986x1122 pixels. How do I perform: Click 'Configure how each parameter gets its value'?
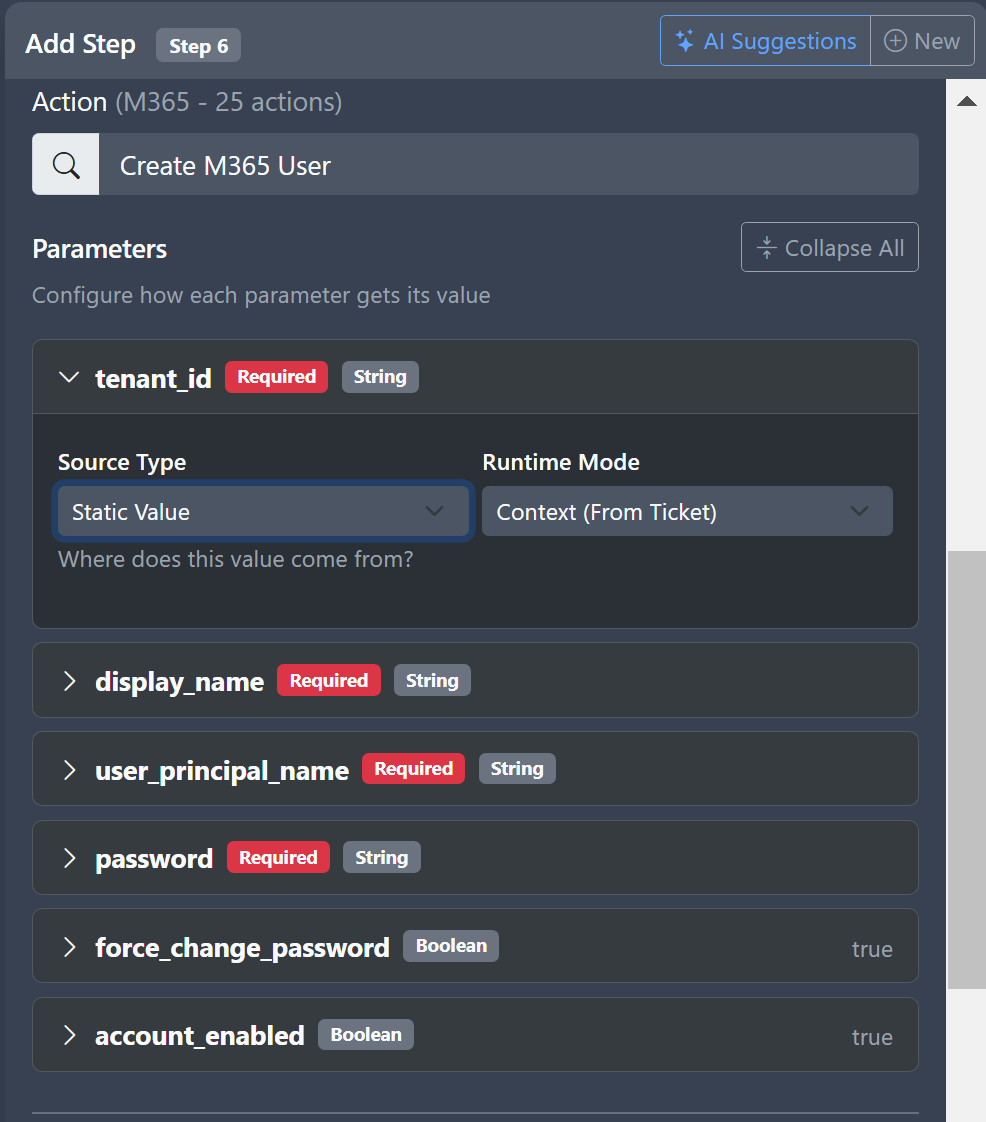[261, 295]
